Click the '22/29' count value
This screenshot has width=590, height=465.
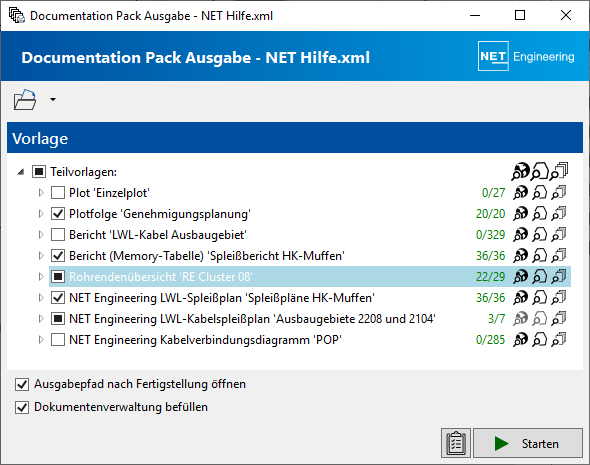(x=490, y=277)
